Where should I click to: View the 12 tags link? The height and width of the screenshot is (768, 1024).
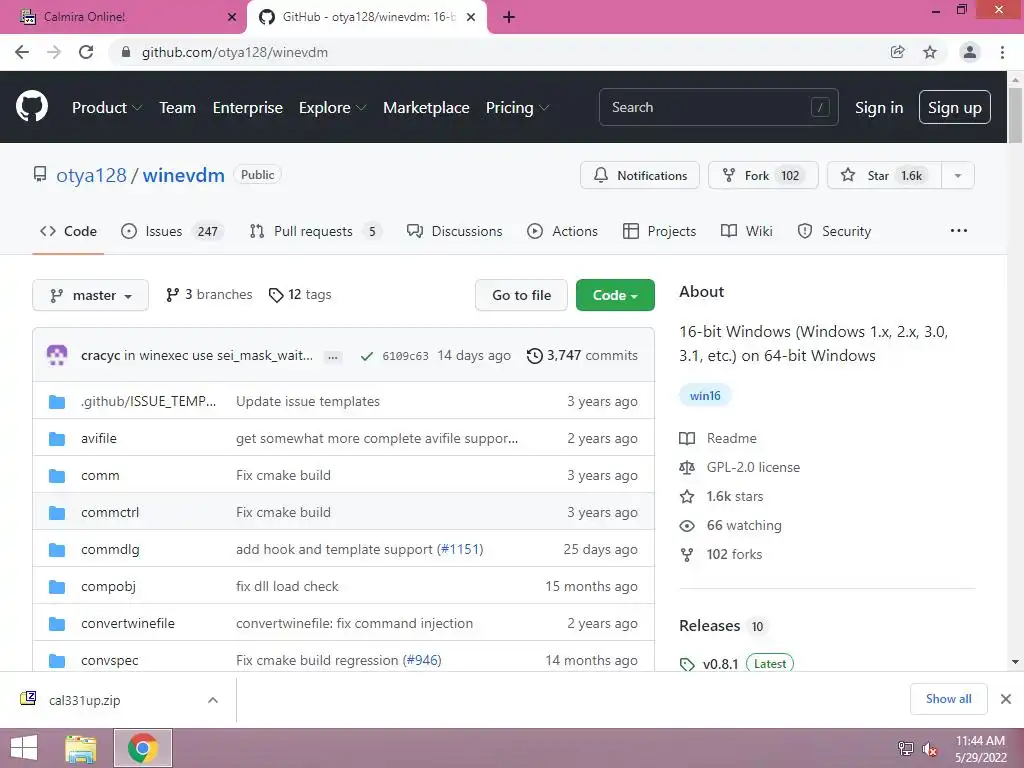point(300,295)
